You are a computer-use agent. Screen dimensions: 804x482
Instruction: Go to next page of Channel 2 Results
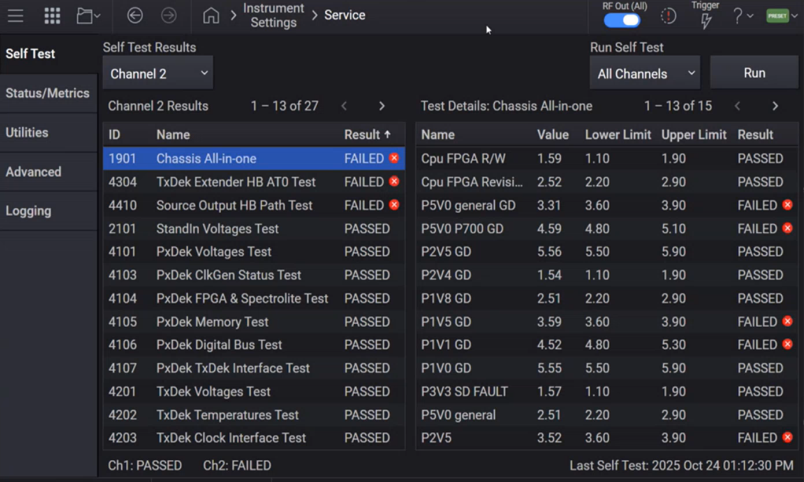(x=382, y=106)
